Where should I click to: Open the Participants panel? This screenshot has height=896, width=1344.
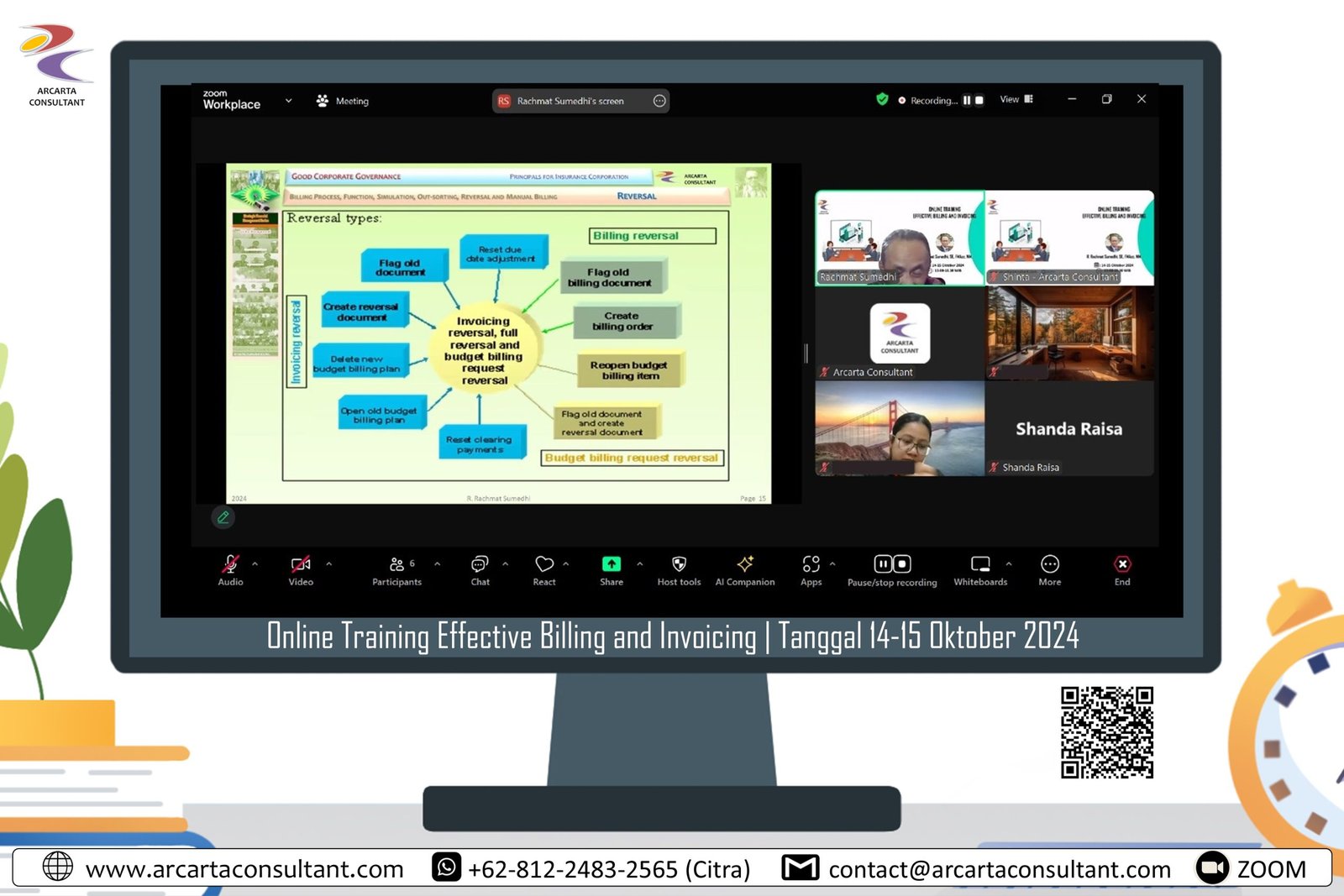[397, 564]
